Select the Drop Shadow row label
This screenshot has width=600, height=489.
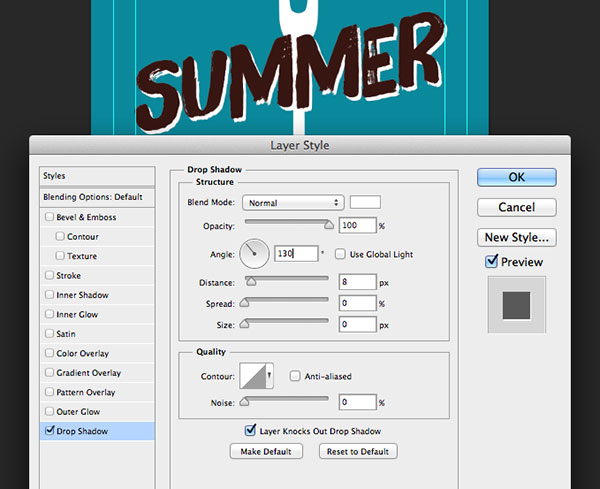click(x=82, y=431)
